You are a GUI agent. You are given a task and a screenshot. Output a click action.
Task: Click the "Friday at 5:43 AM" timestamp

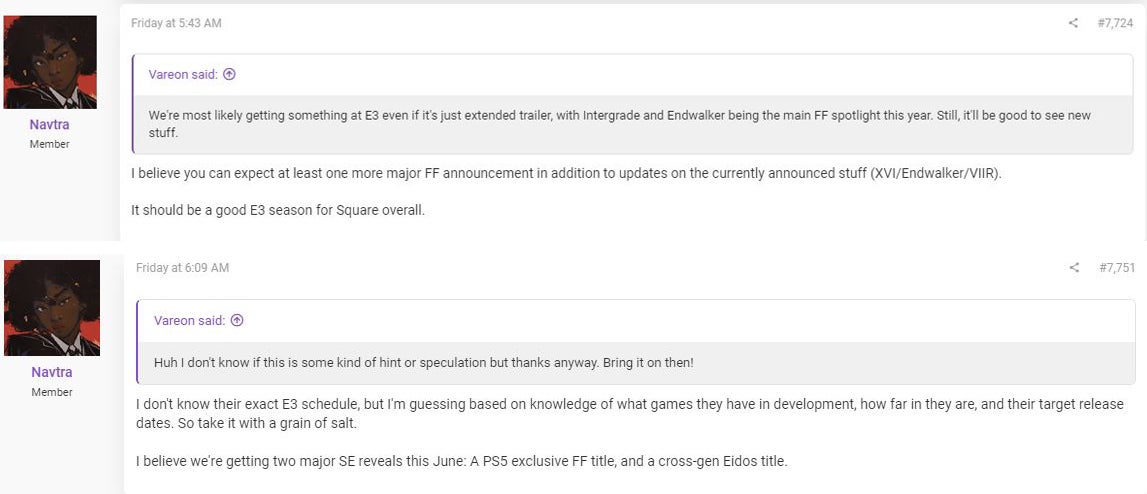click(176, 23)
